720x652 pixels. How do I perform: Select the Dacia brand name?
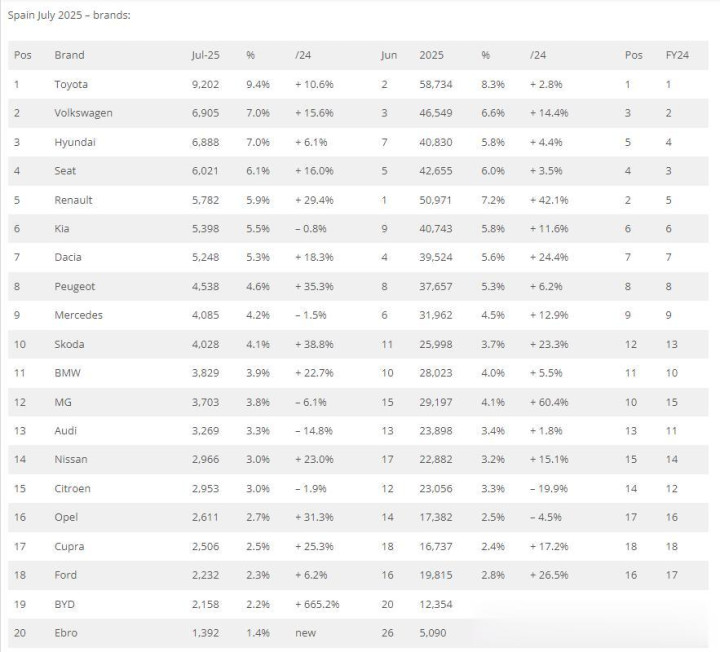point(68,258)
